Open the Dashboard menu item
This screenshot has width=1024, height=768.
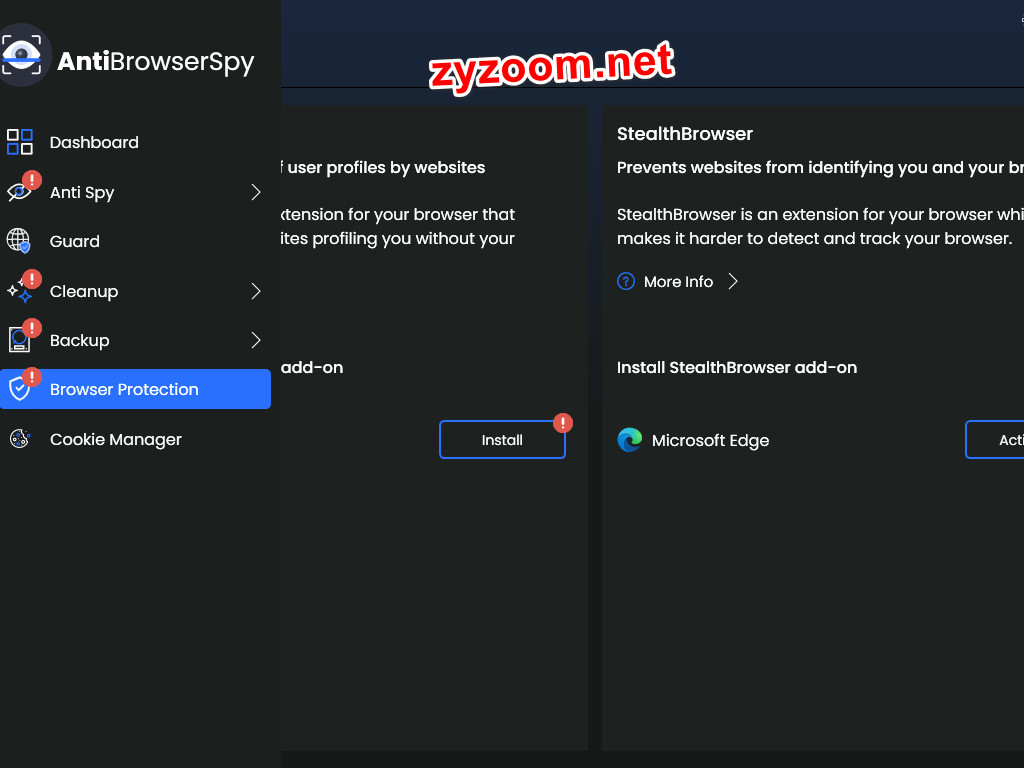(135, 142)
